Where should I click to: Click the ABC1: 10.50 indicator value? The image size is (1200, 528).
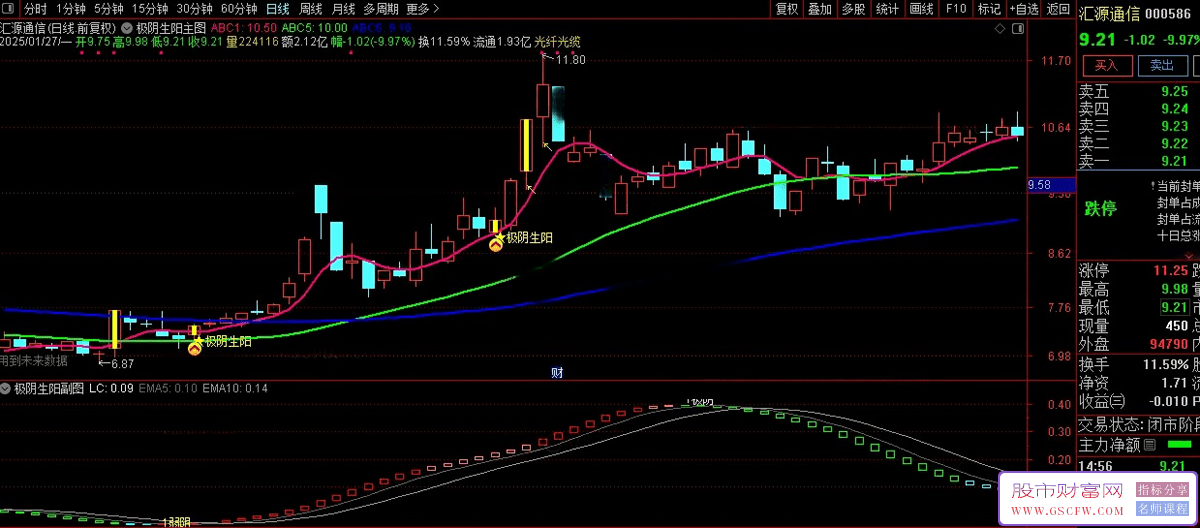pos(244,27)
